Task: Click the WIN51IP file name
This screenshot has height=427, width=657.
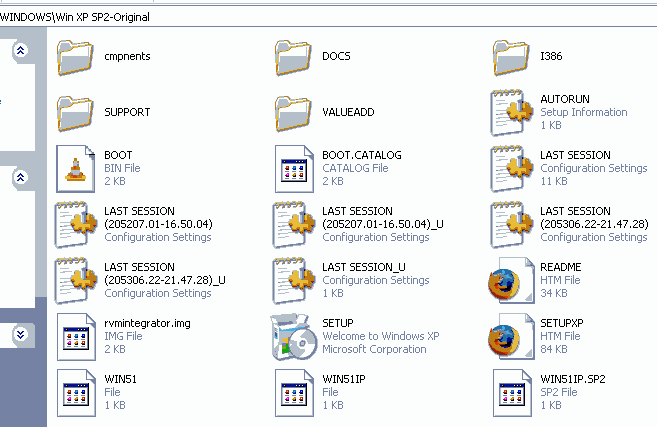Action: [344, 379]
